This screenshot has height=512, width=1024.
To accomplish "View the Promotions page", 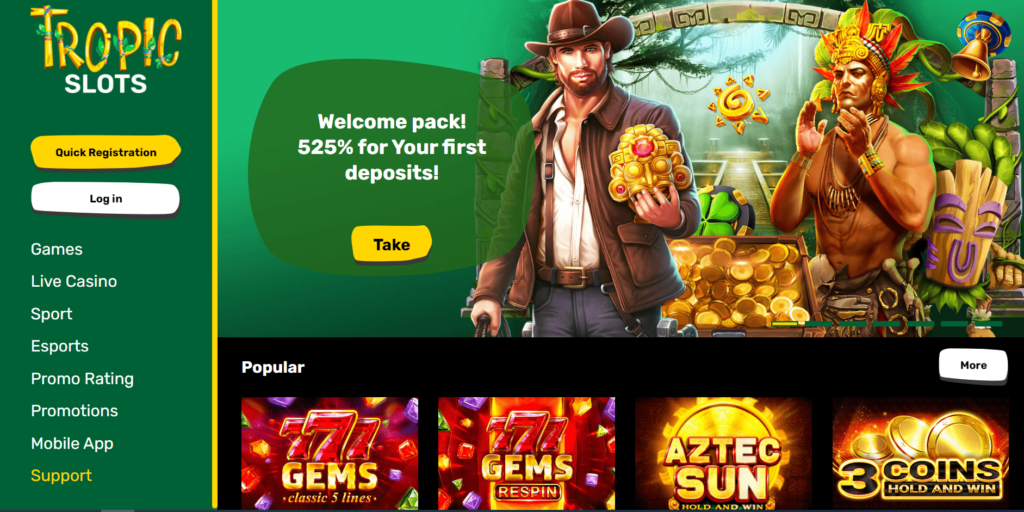I will [74, 411].
